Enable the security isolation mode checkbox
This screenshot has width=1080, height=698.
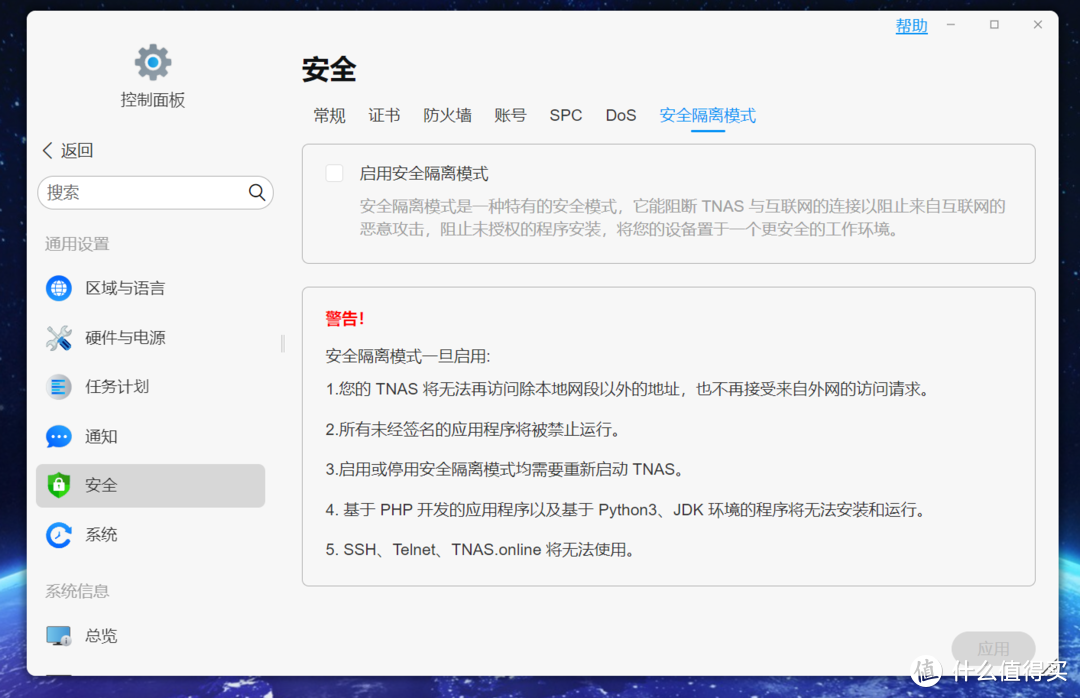(x=335, y=173)
